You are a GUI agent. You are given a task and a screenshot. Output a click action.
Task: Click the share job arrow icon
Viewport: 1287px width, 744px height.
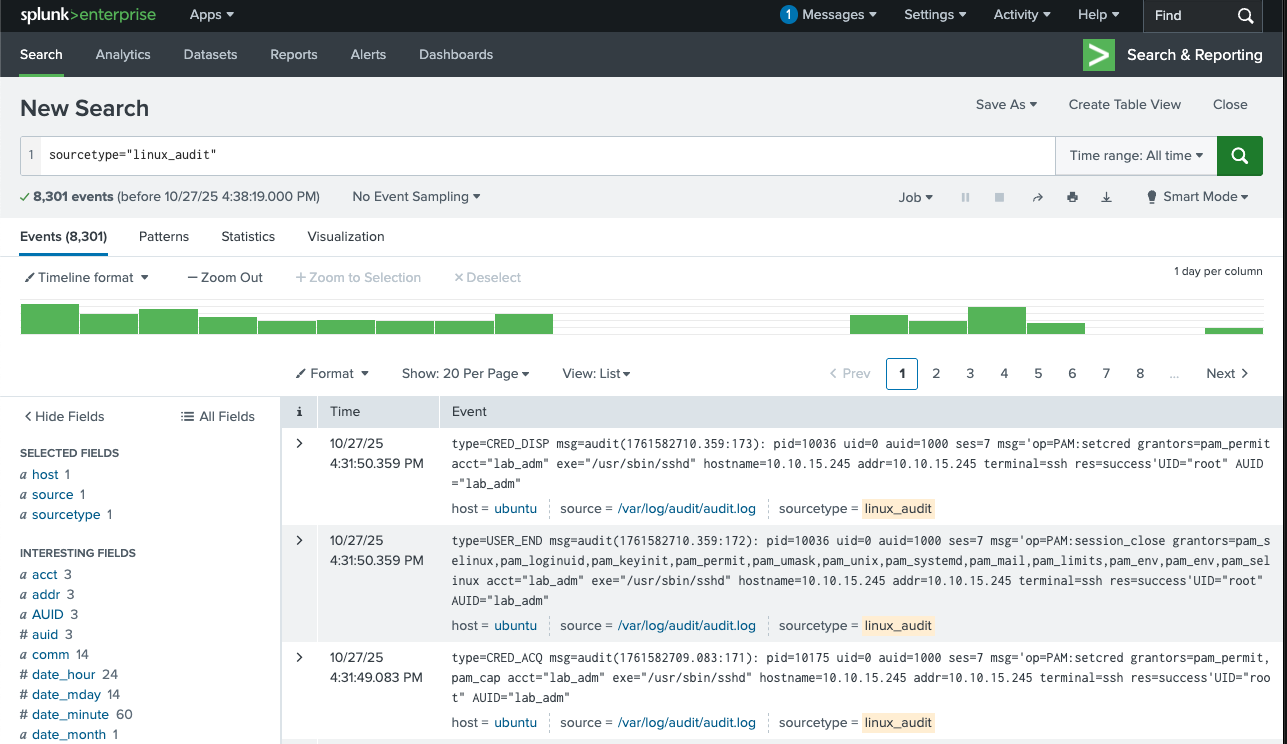1038,198
